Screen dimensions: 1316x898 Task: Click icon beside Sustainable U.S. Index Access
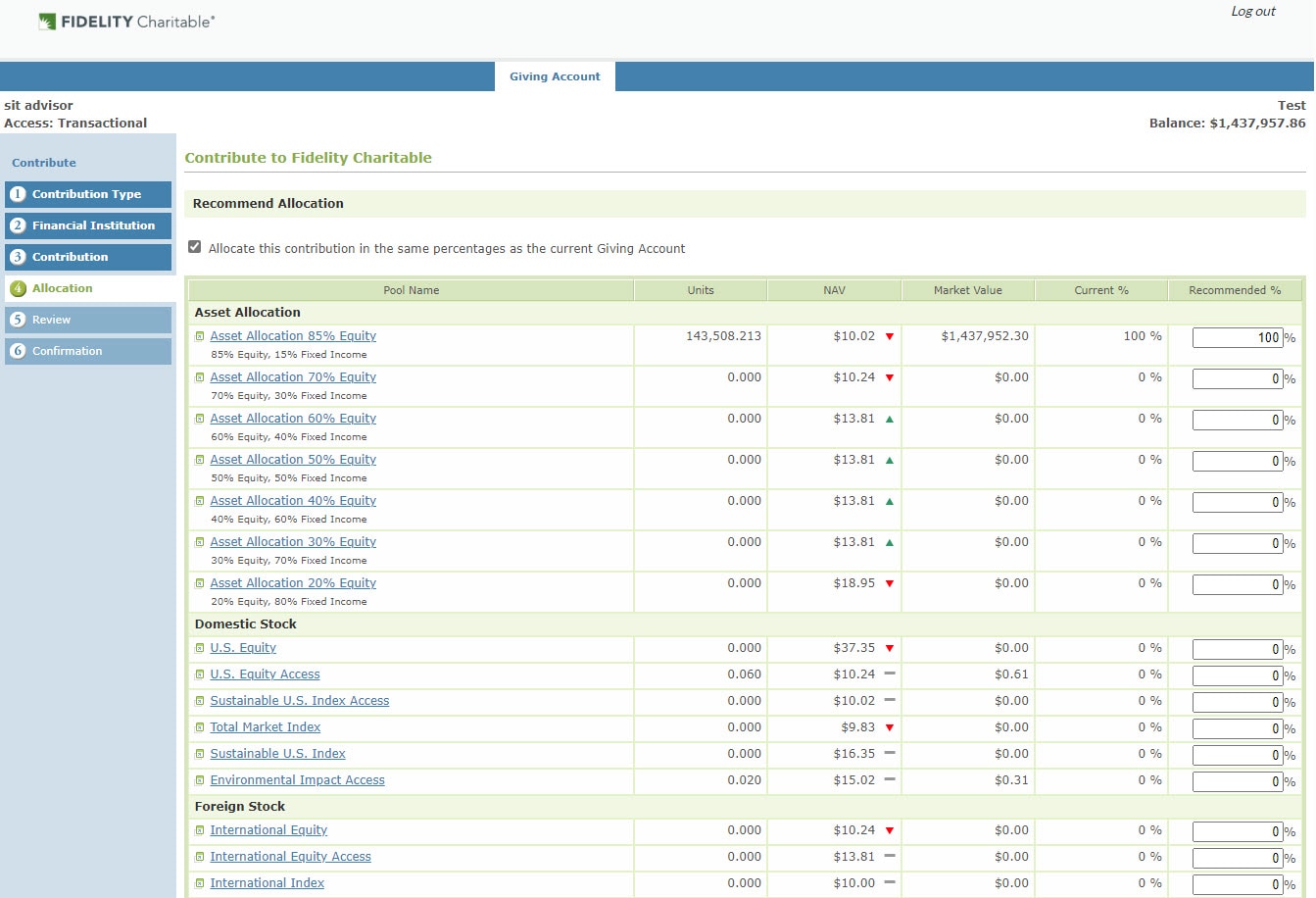coord(200,701)
